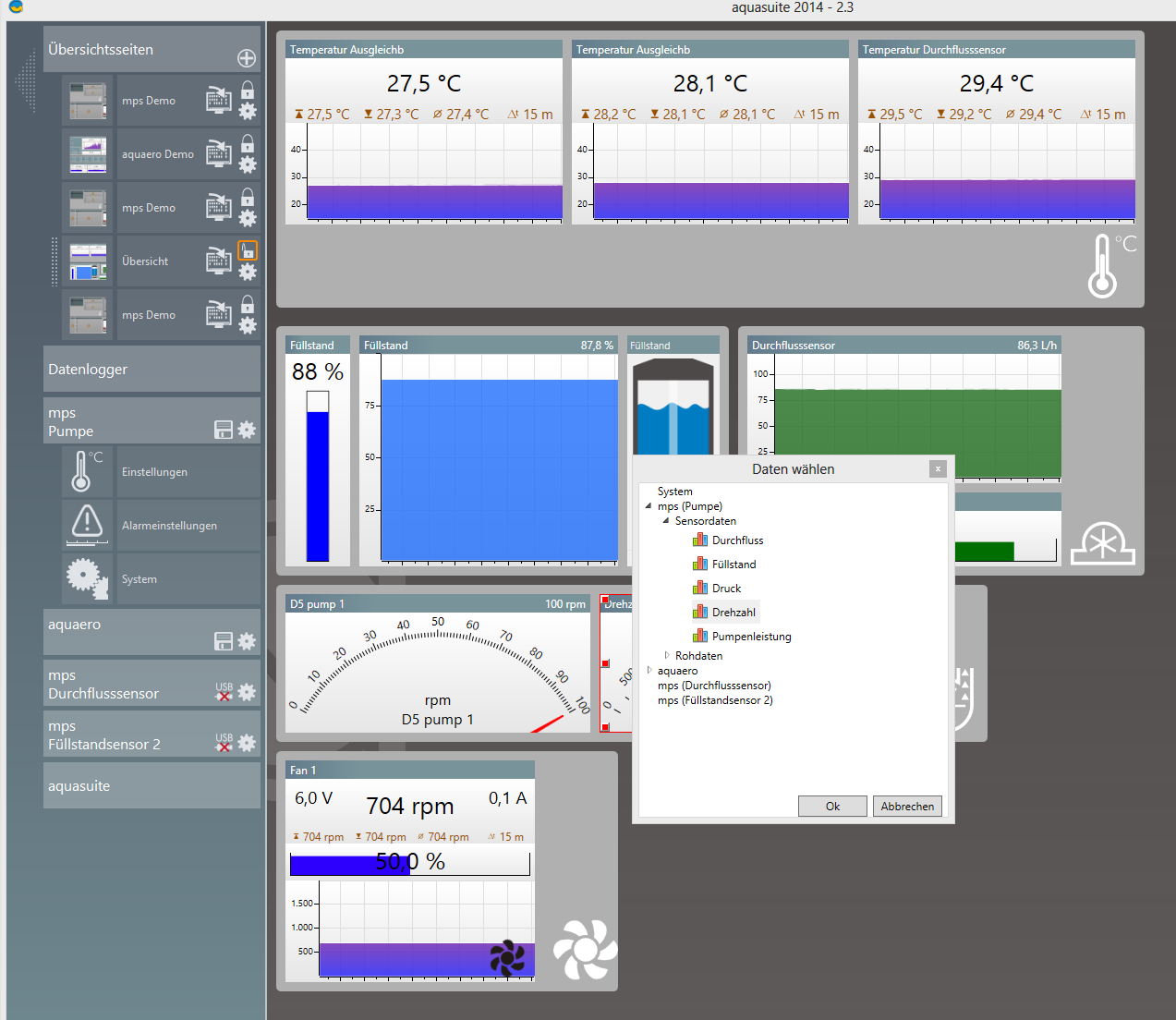Toggle the lock on aquaero Demo page
Viewport: 1176px width, 1020px height.
[248, 143]
